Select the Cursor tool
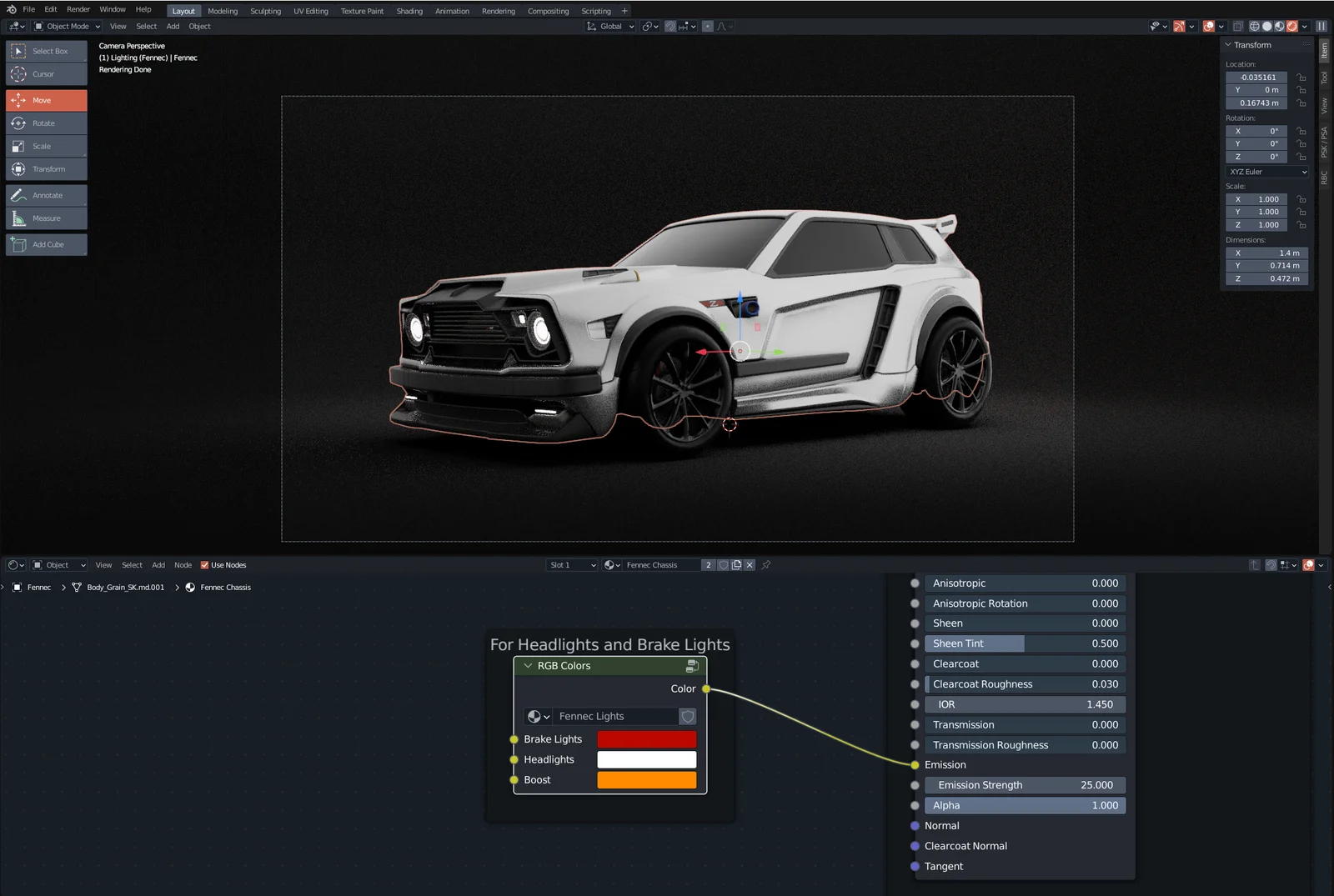The width and height of the screenshot is (1334, 896). pos(46,74)
